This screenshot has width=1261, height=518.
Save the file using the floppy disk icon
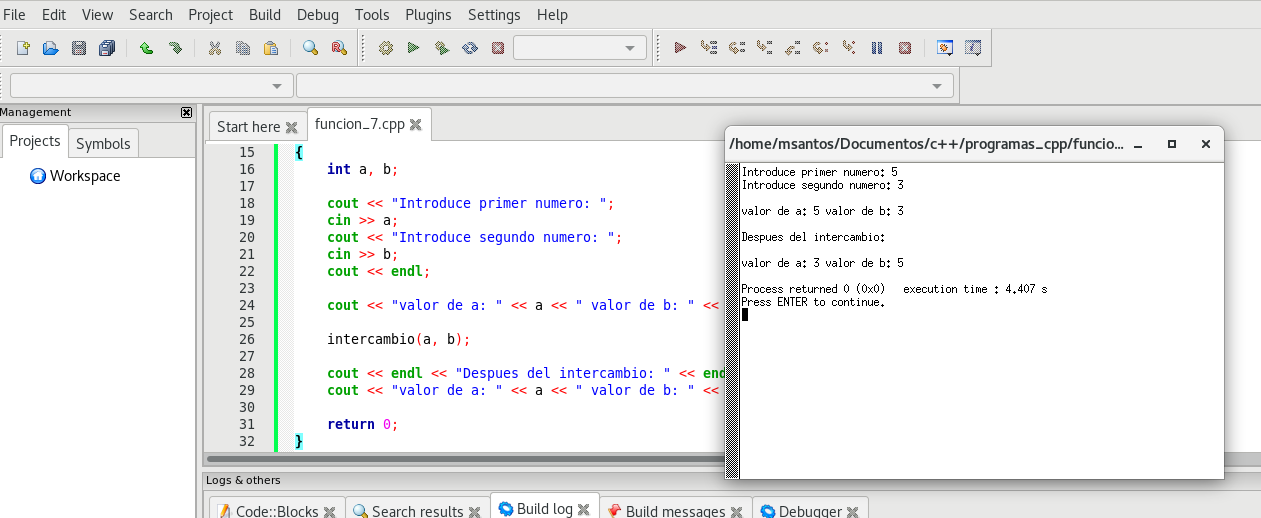coord(79,48)
